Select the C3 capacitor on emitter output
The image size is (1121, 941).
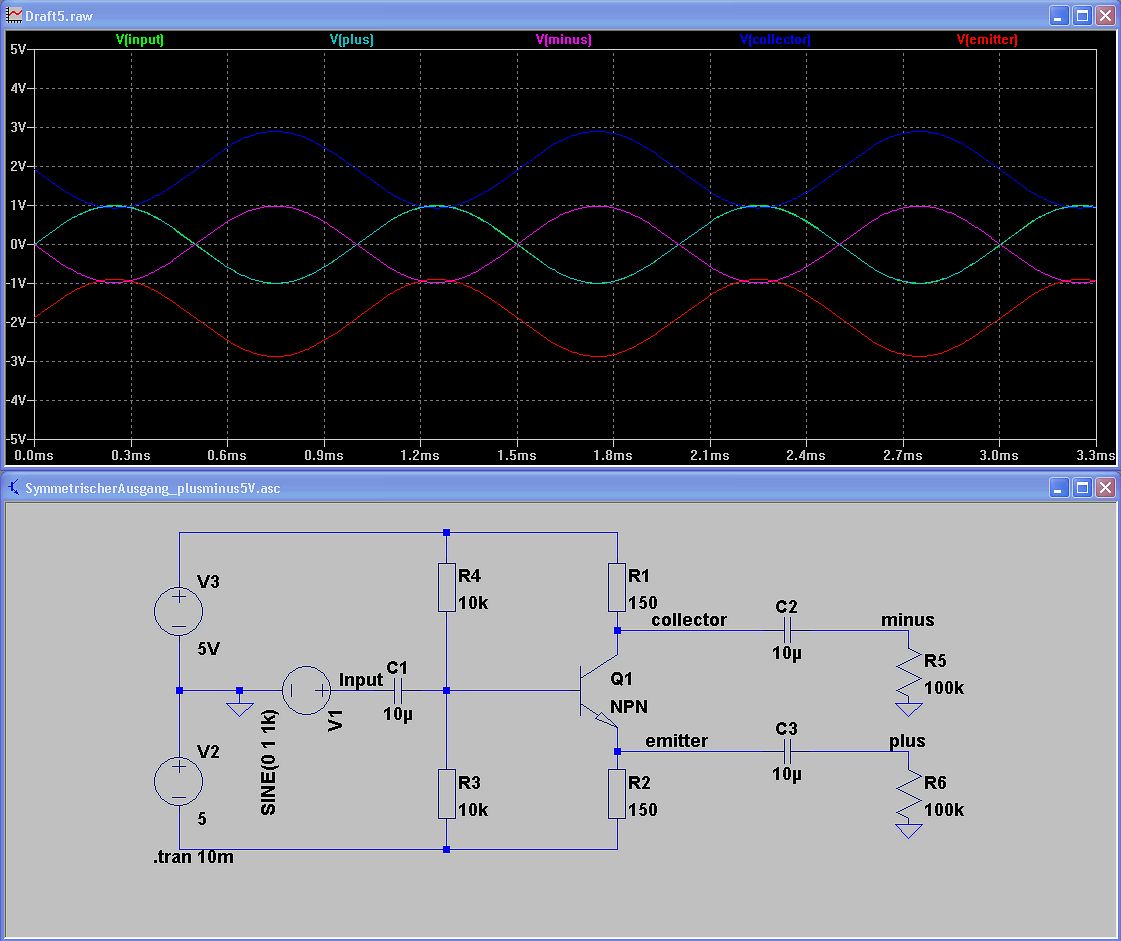click(787, 752)
